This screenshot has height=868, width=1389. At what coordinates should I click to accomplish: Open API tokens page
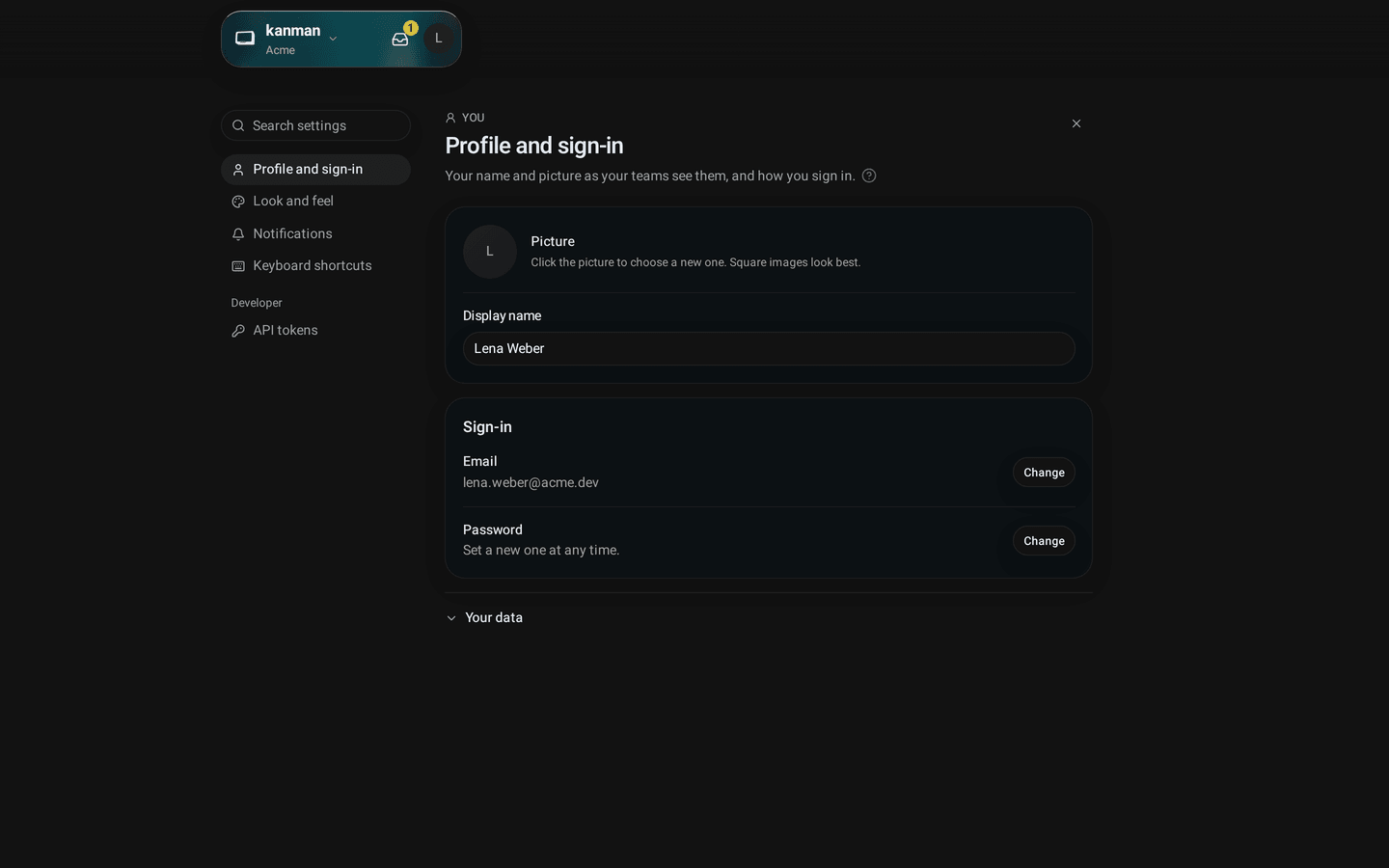[x=315, y=330]
